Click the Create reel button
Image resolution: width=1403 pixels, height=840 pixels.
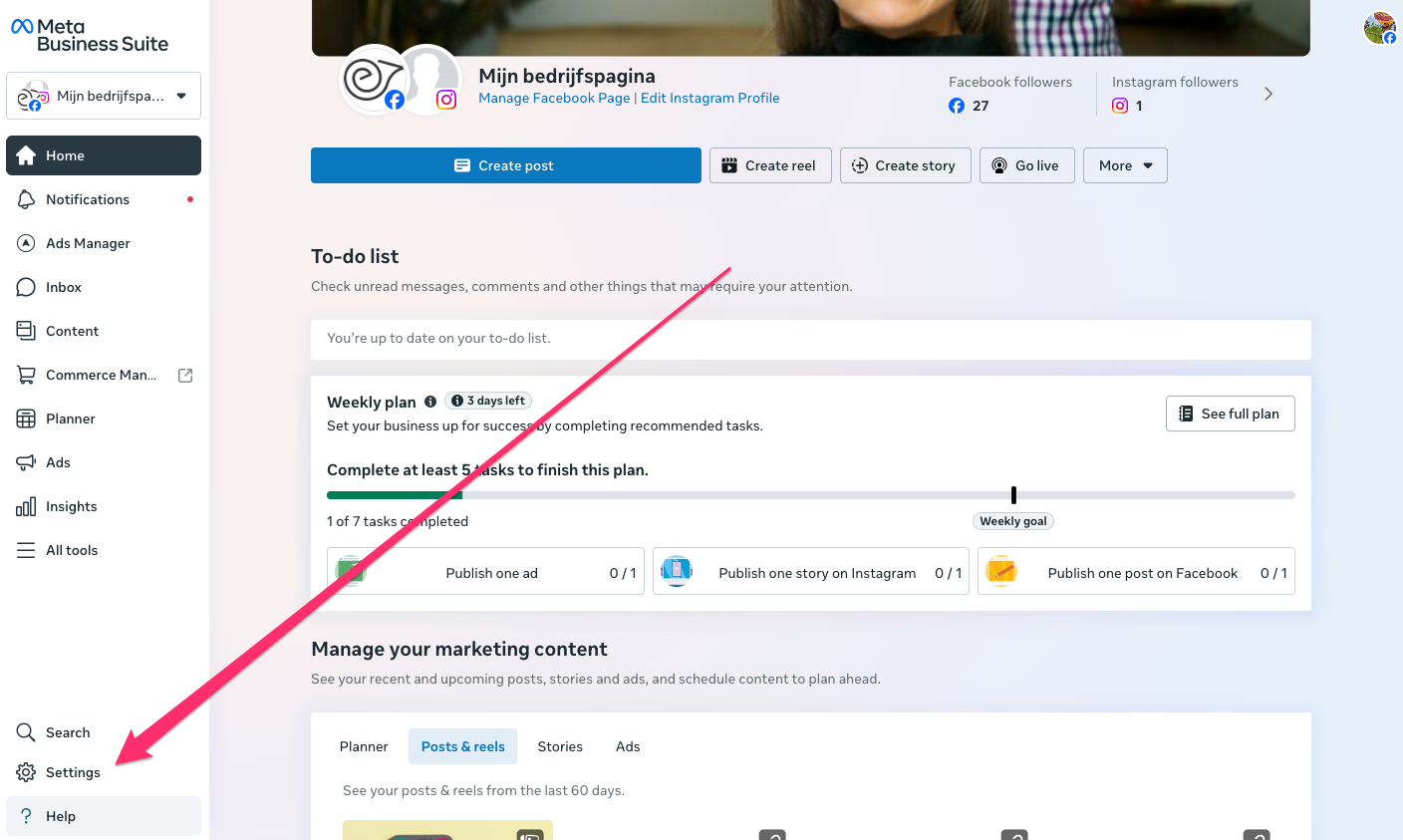click(x=770, y=165)
